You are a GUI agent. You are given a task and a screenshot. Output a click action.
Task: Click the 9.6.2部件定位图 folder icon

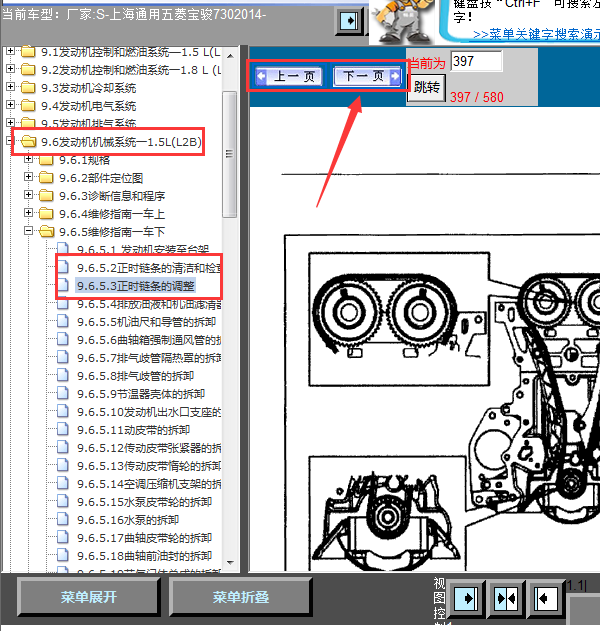coord(46,177)
